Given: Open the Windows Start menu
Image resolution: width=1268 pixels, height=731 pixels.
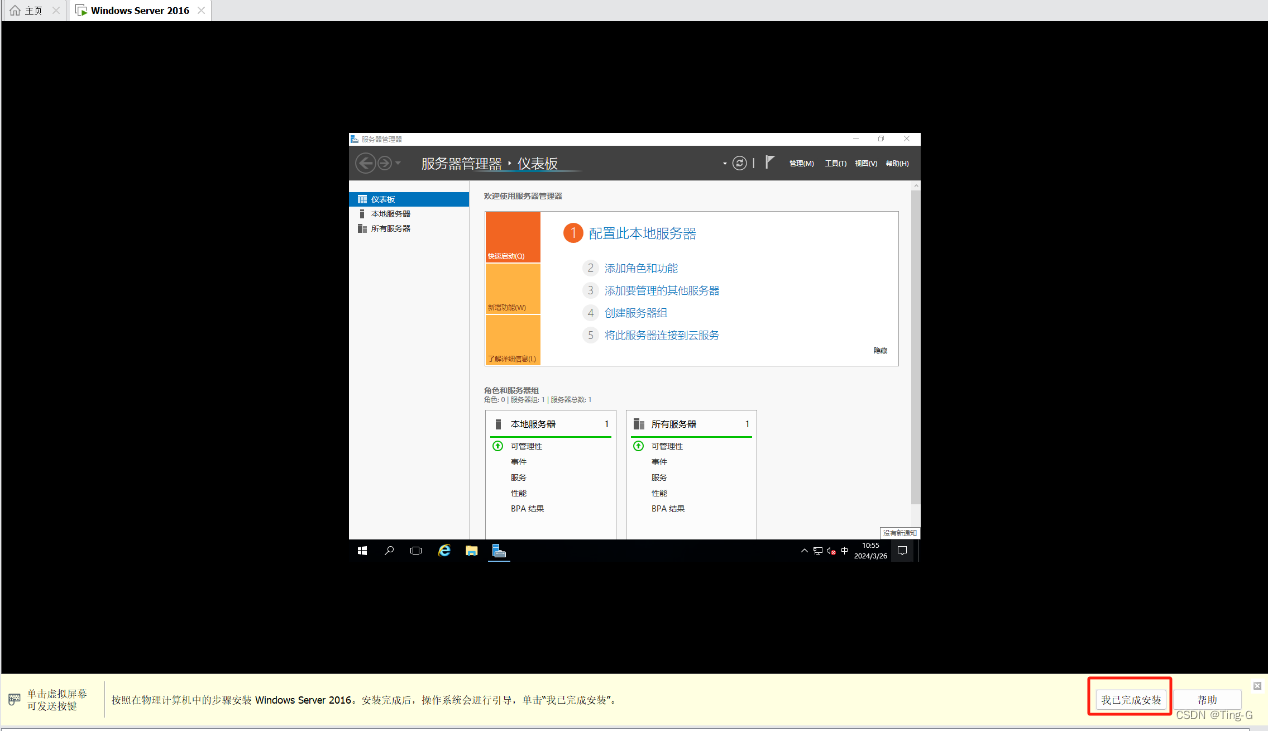Looking at the screenshot, I should (362, 551).
